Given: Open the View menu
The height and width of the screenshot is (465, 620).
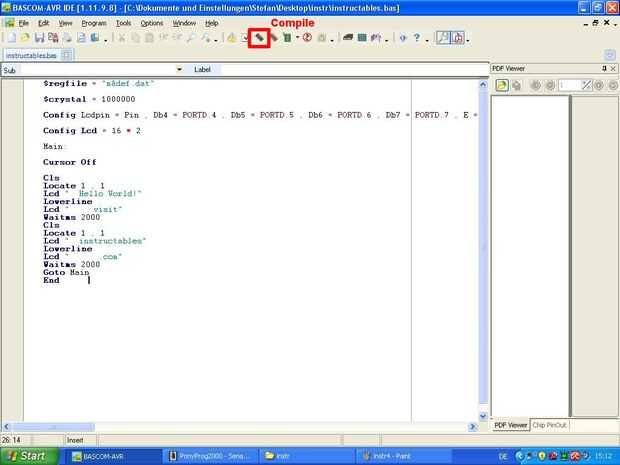Looking at the screenshot, I should tap(66, 23).
